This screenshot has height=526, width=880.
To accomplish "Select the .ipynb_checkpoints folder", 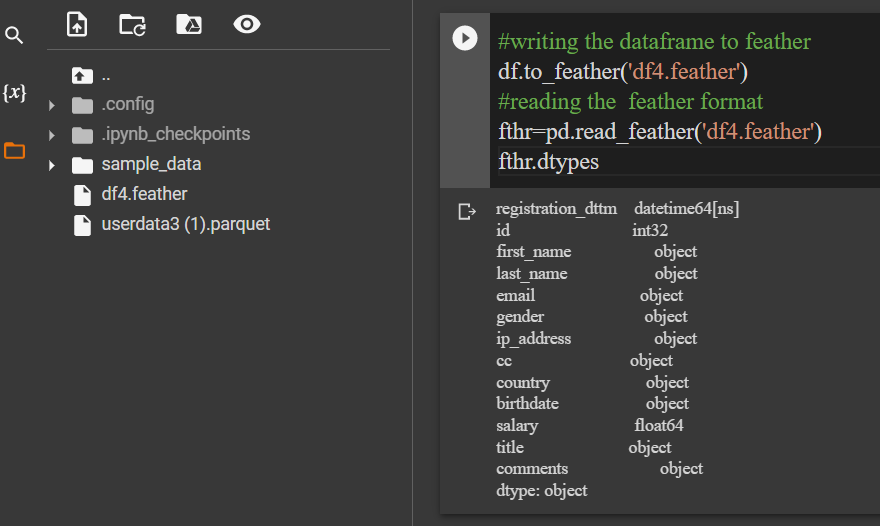I will [x=176, y=134].
